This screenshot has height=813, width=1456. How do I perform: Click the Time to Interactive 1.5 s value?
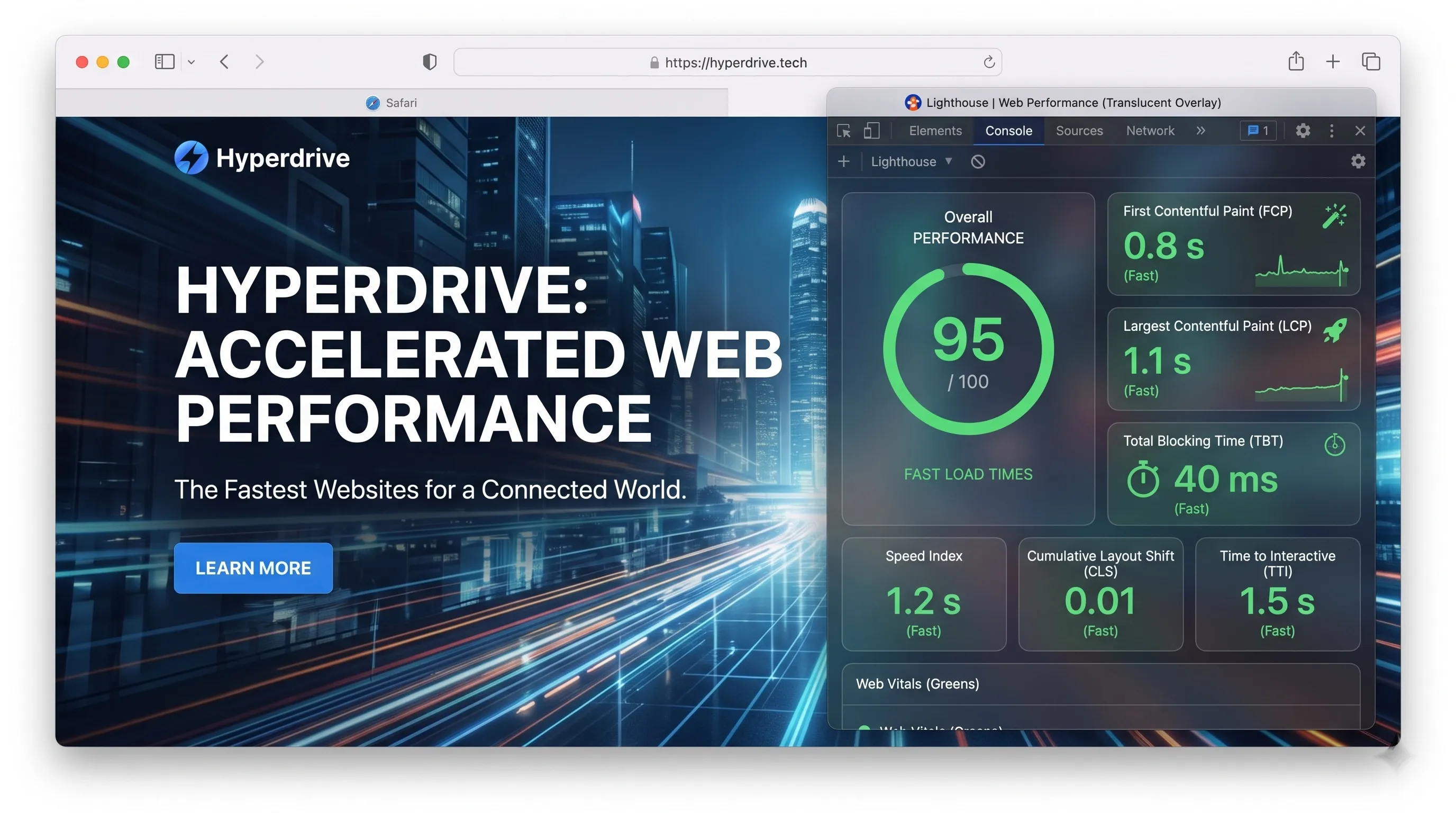point(1277,600)
